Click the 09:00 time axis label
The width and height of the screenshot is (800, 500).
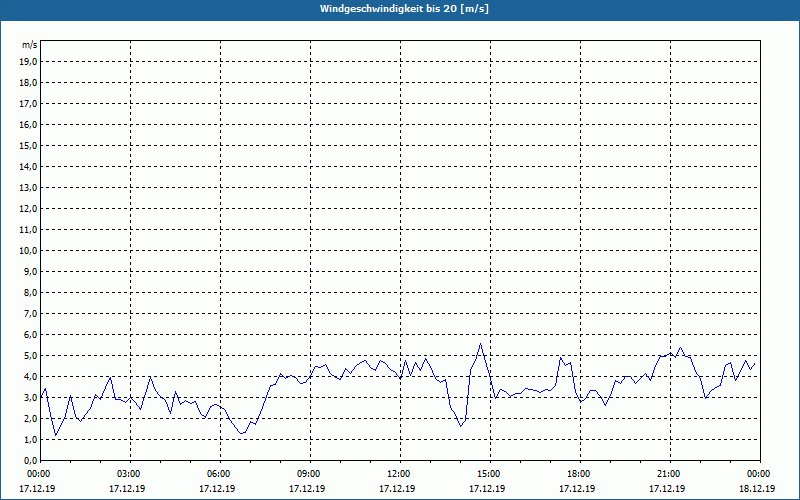(x=310, y=474)
